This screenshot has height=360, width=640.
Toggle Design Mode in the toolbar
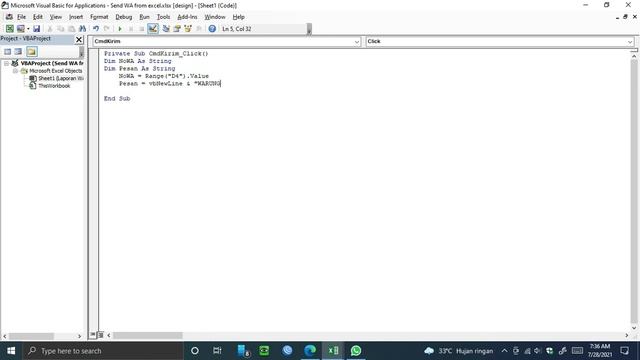[153, 29]
